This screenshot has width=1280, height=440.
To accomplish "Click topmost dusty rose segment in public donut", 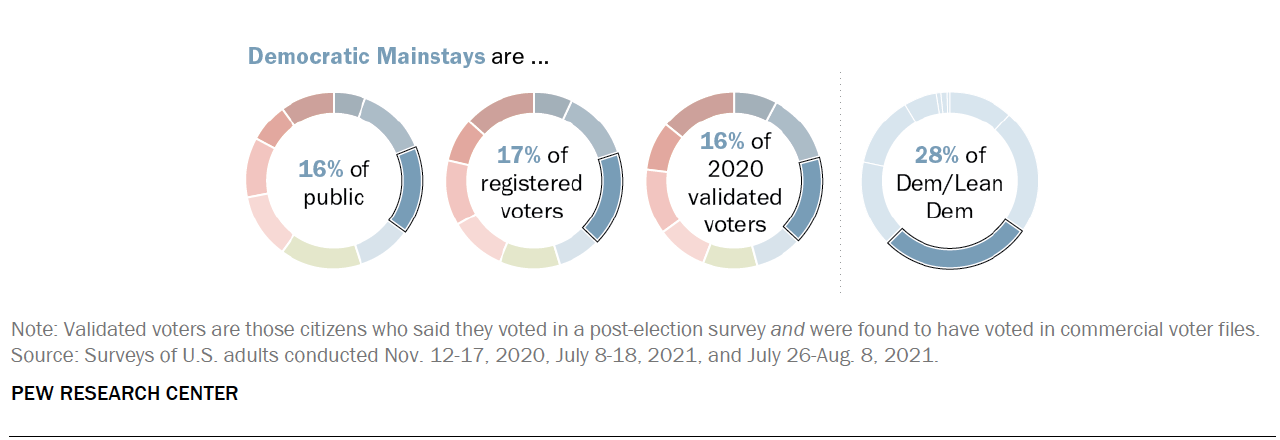I will (x=309, y=105).
